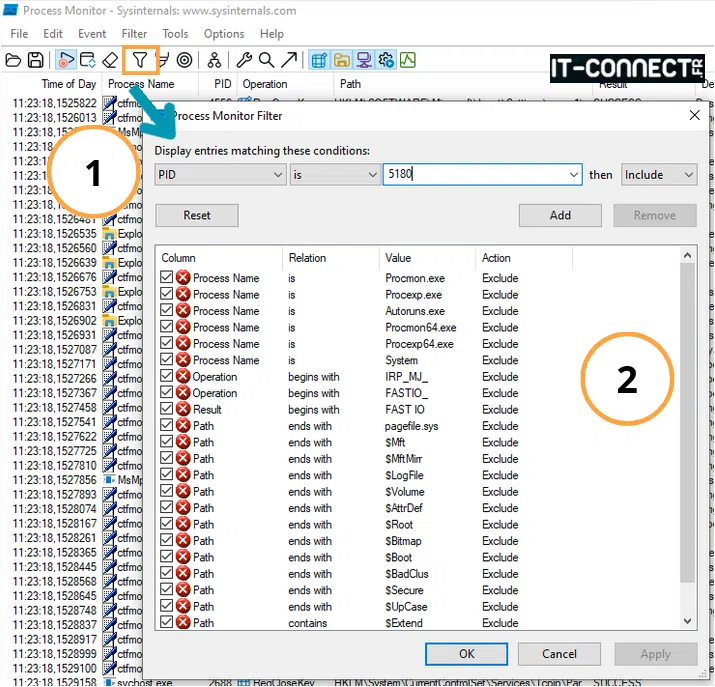This screenshot has width=715, height=687.
Task: Click the Find magnifying glass icon
Action: coord(266,60)
